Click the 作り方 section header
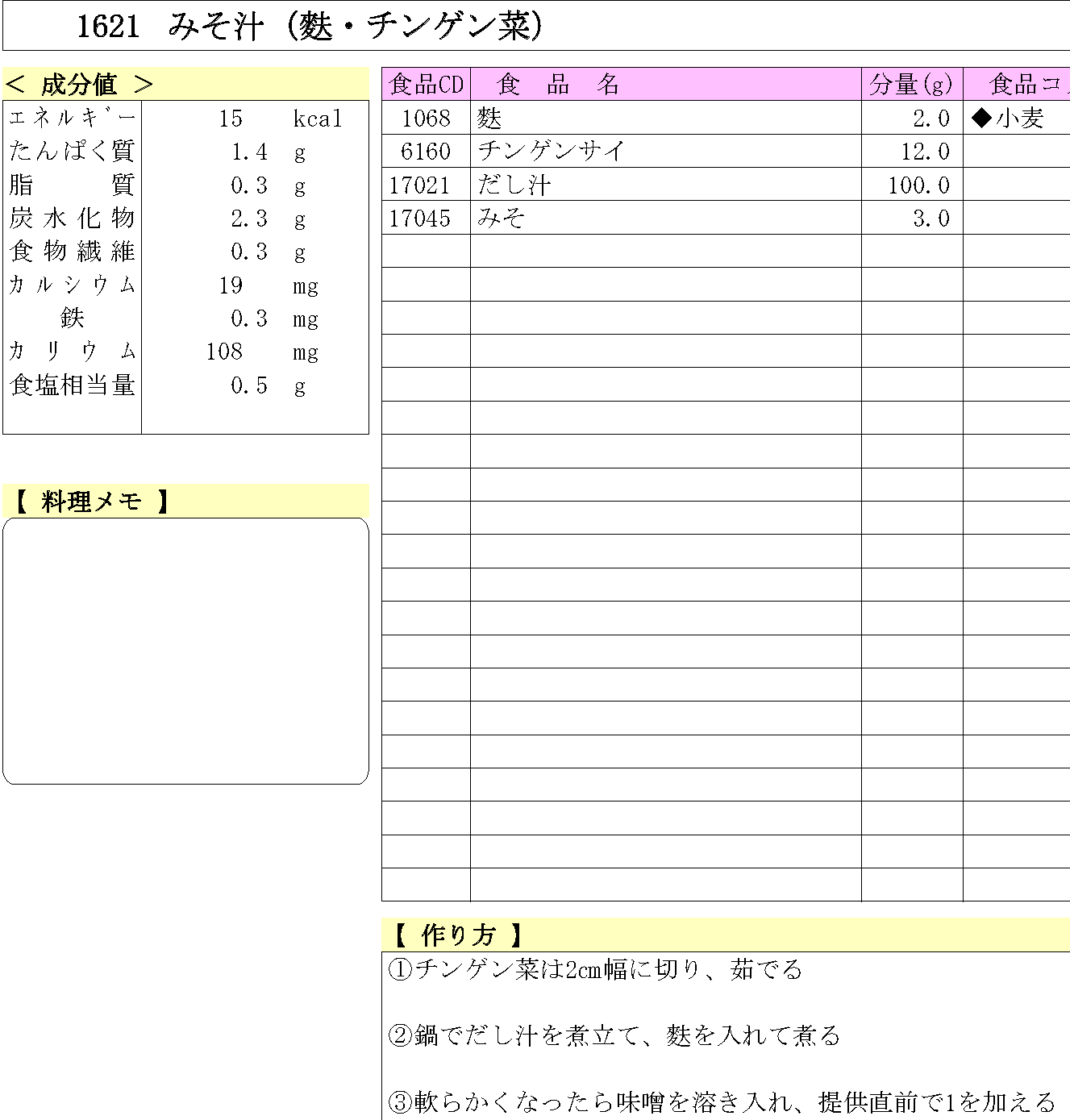 coord(456,935)
